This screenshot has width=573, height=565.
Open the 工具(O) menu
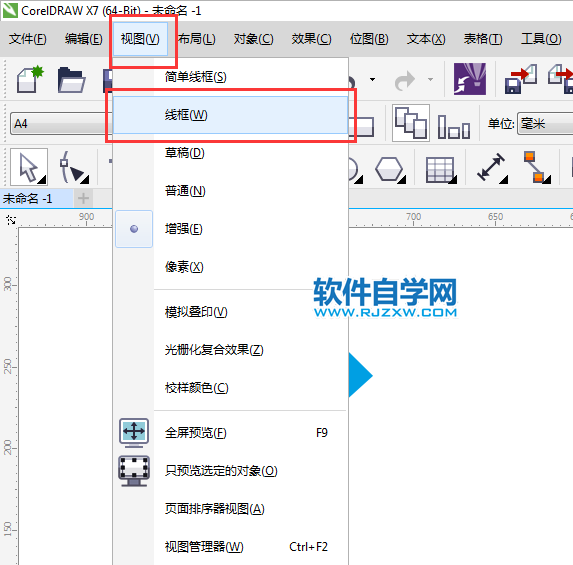tap(541, 39)
